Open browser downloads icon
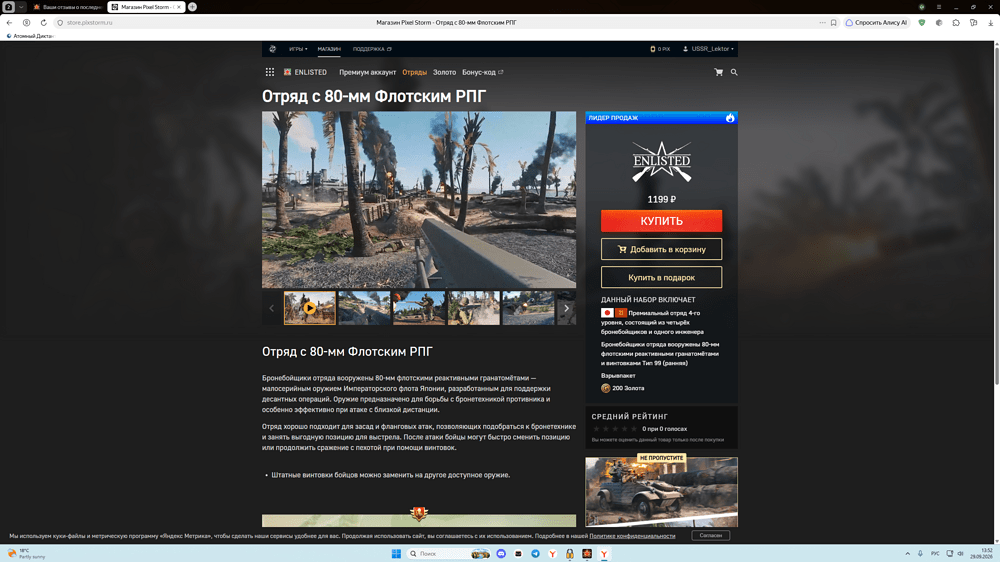Screen dimensions: 1000x562 coord(990,22)
